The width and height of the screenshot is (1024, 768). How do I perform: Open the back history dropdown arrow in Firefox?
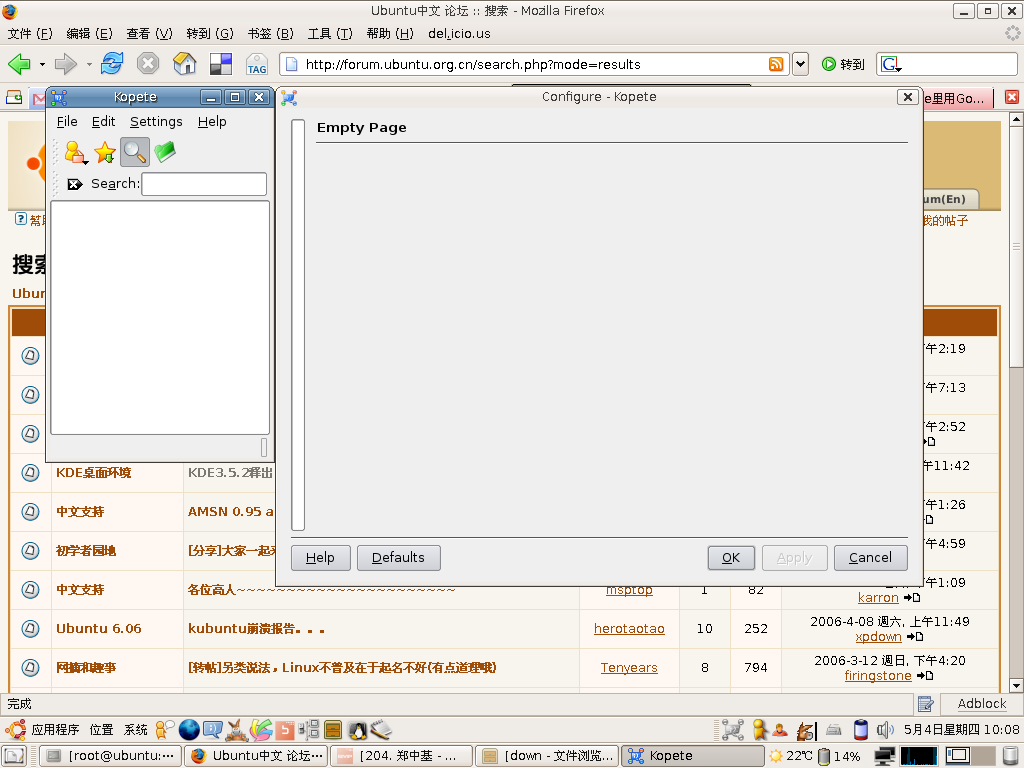pos(42,64)
